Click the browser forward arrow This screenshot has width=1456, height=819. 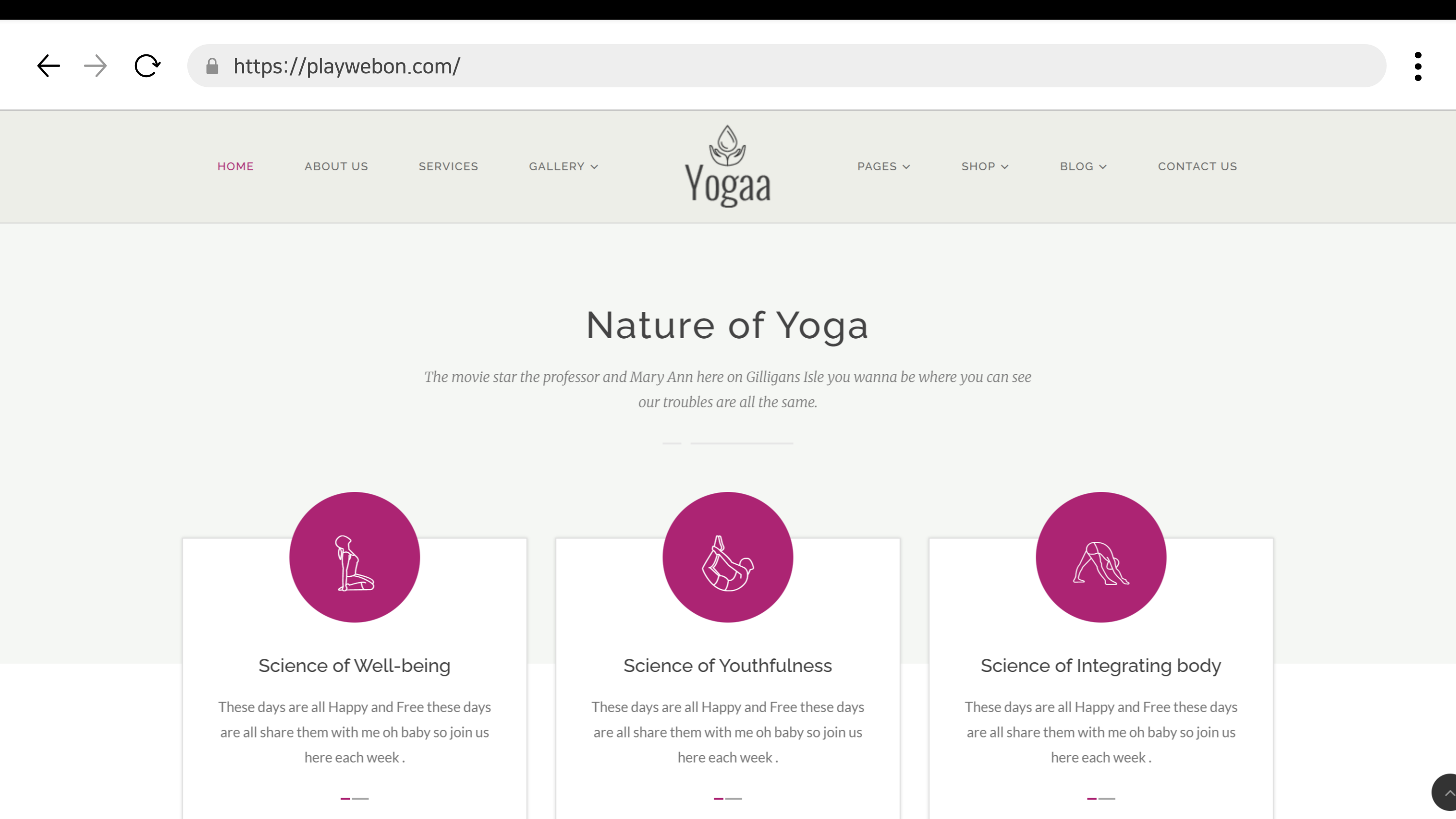96,66
